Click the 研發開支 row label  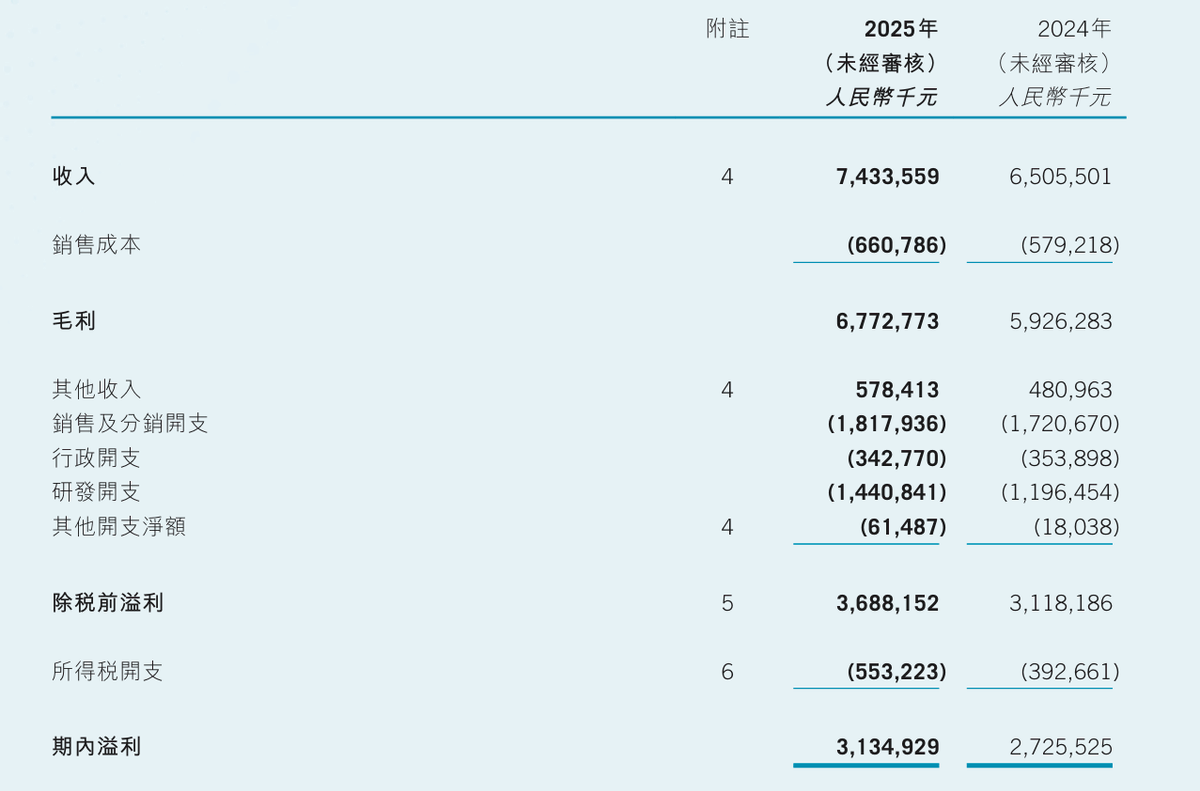pyautogui.click(x=96, y=492)
